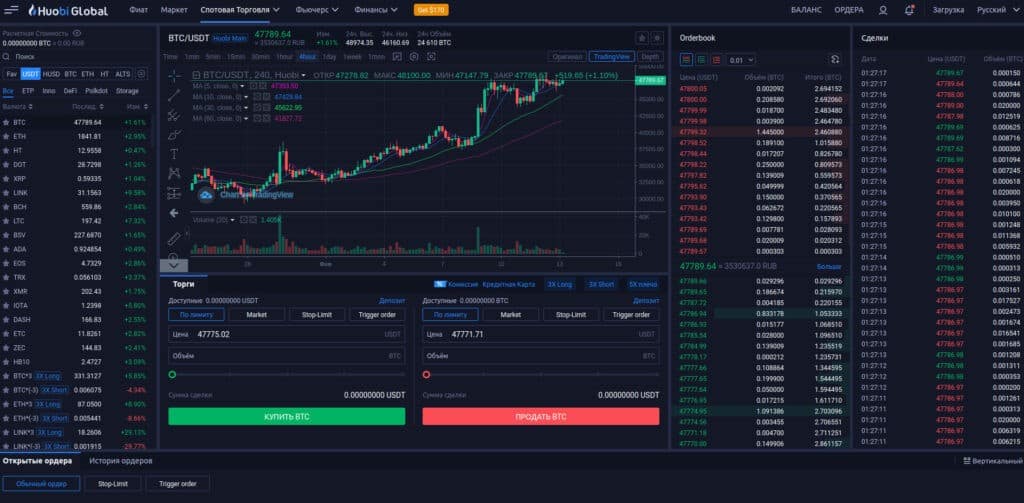This screenshot has height=503, width=1024.
Task: Click the notification bell icon
Action: click(x=909, y=10)
